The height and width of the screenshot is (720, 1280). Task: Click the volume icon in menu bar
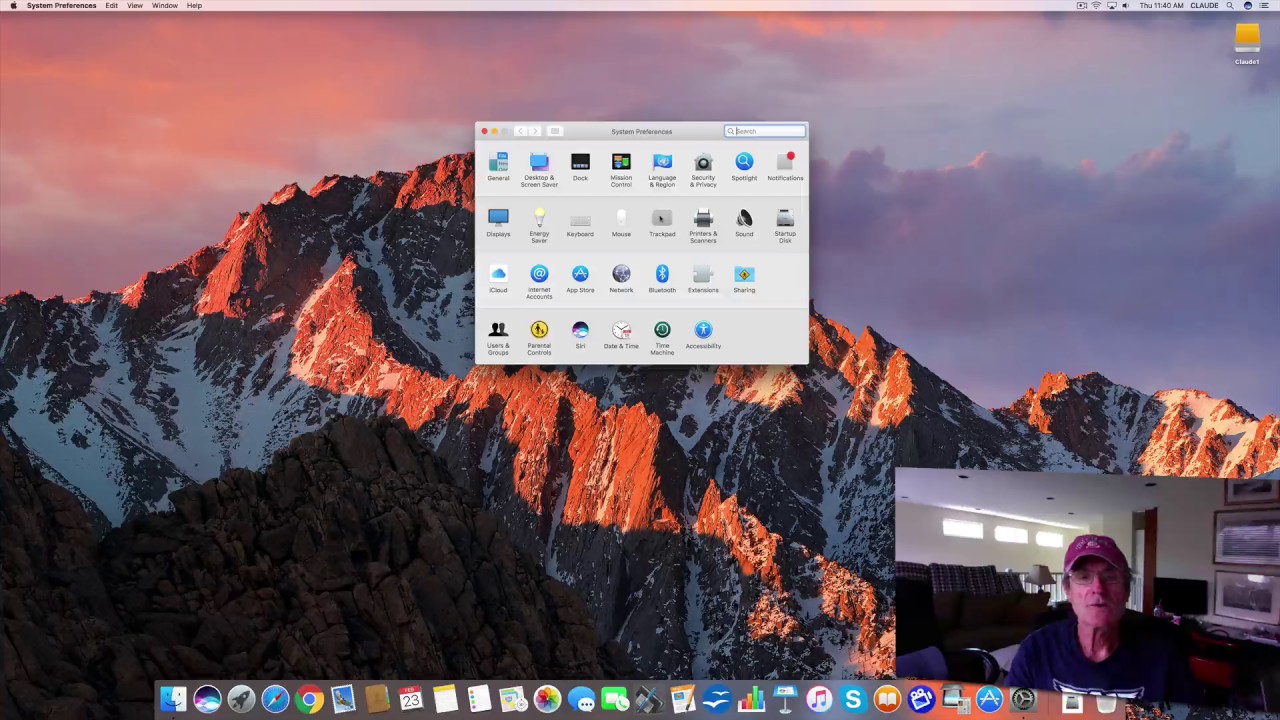click(1125, 6)
